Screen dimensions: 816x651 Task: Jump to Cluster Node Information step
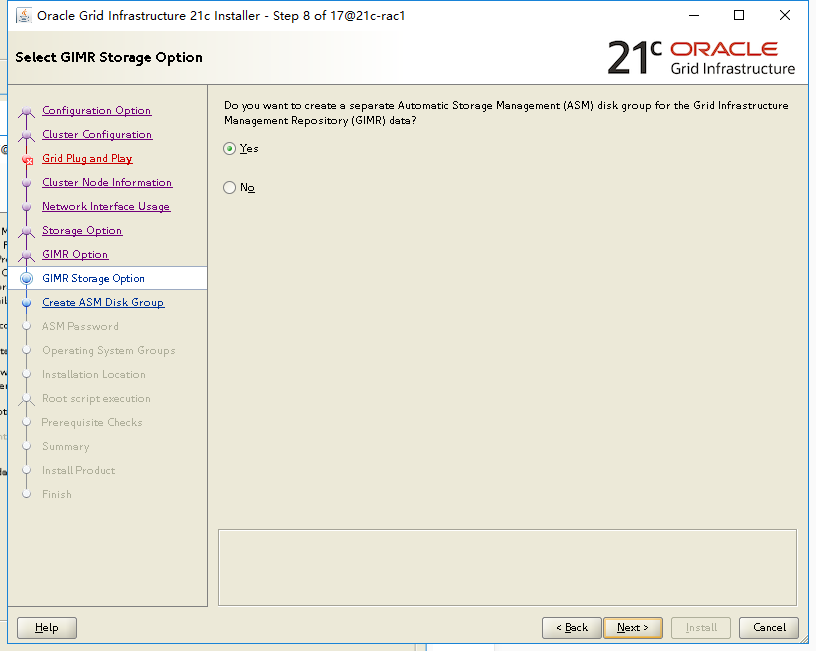[x=107, y=182]
